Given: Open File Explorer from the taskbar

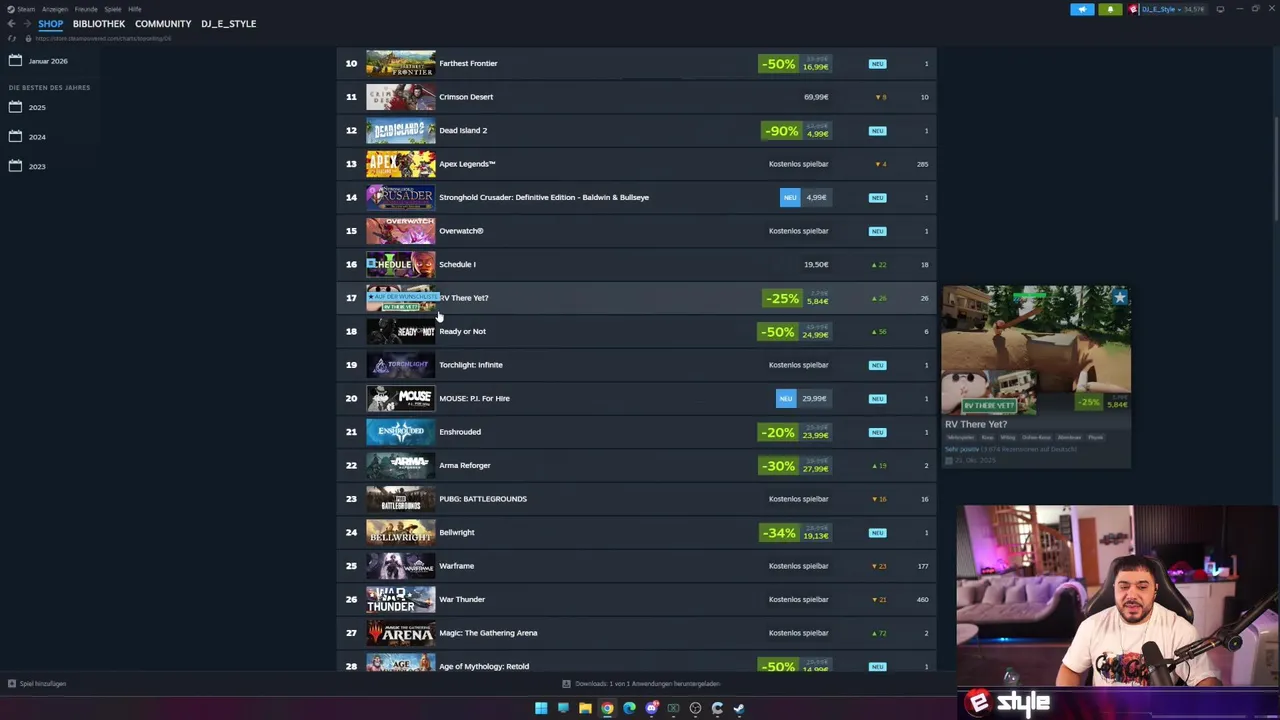Looking at the screenshot, I should [x=585, y=708].
